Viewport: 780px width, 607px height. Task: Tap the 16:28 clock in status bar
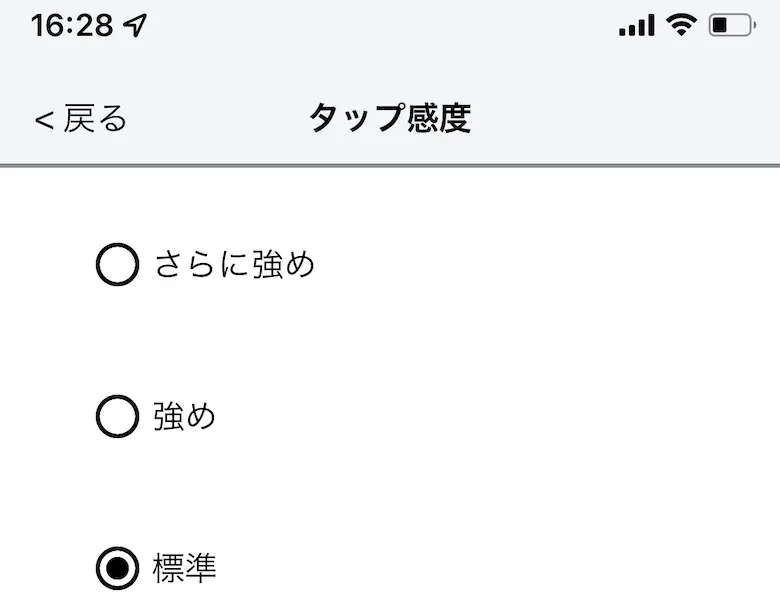click(x=72, y=26)
